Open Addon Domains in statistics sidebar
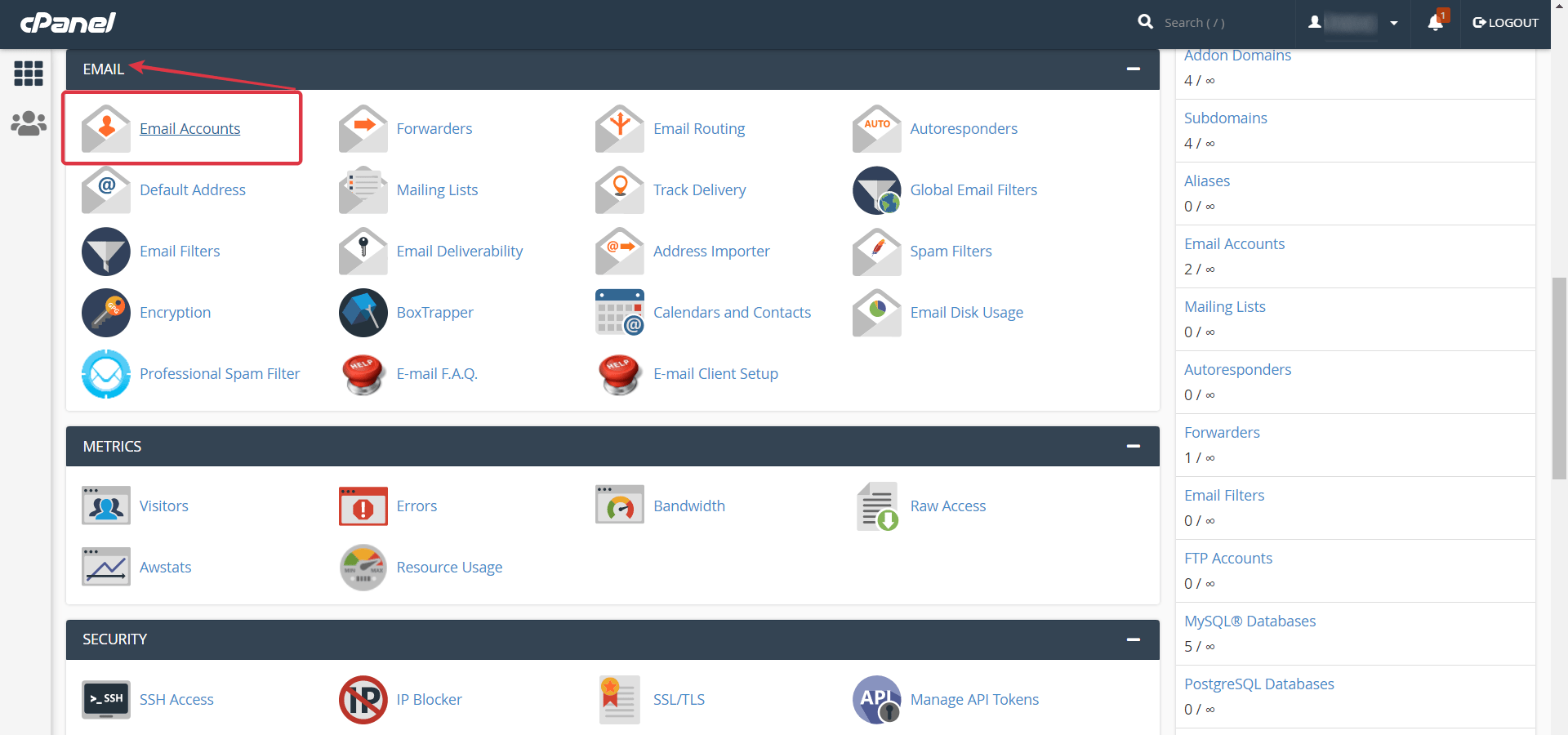The height and width of the screenshot is (735, 1568). 1237,56
